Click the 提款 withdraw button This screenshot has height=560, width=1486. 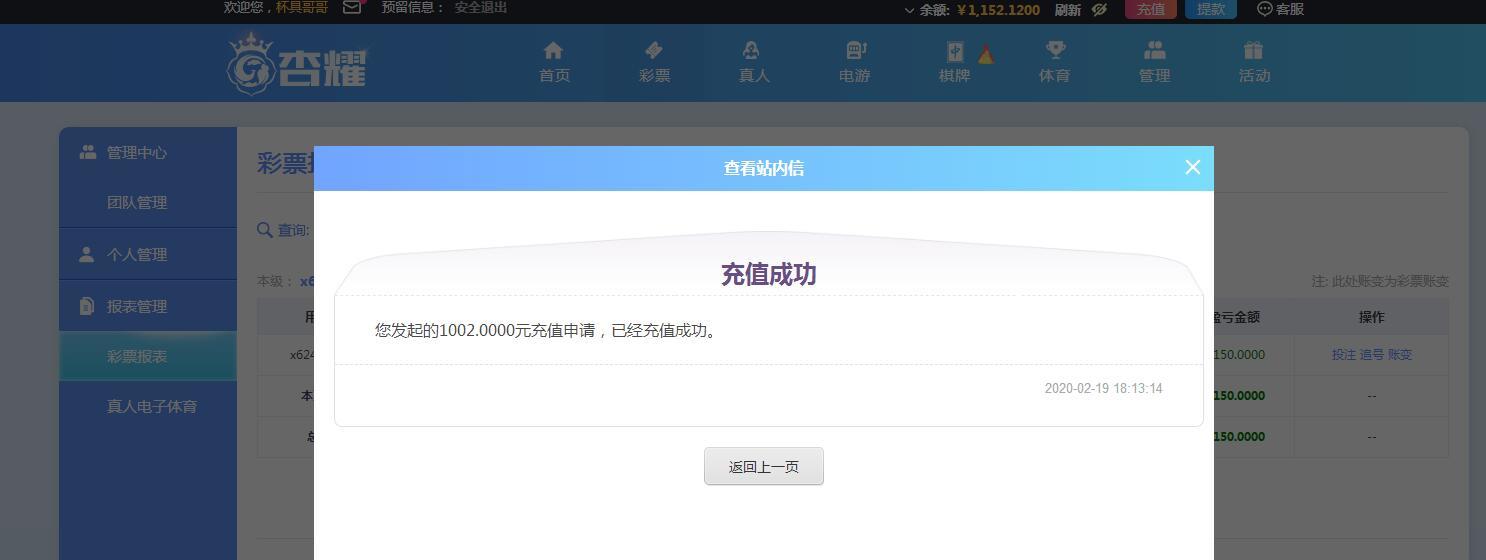coord(1211,9)
